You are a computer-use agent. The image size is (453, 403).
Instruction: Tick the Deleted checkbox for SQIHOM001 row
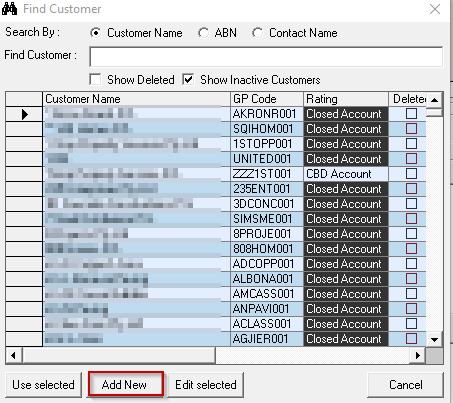tap(411, 129)
